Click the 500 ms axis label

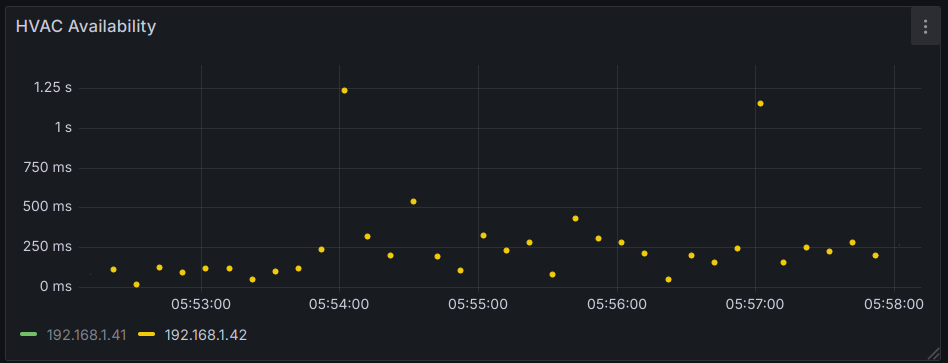(x=48, y=207)
